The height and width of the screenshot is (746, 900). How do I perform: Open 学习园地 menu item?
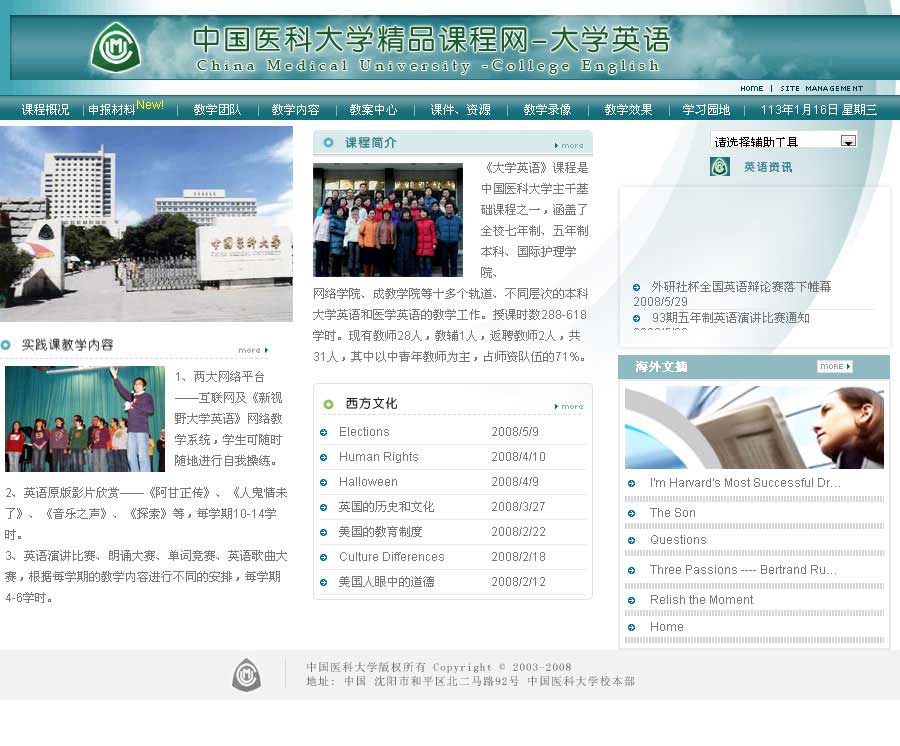coord(706,110)
